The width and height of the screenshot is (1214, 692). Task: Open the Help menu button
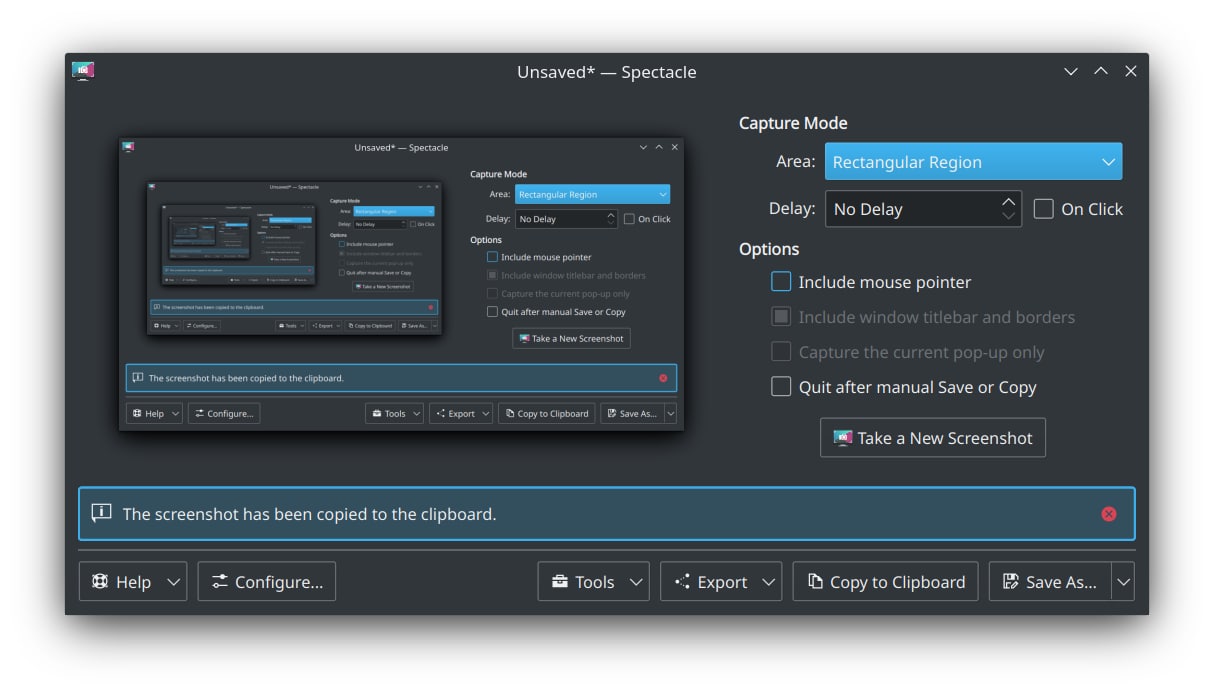point(132,582)
